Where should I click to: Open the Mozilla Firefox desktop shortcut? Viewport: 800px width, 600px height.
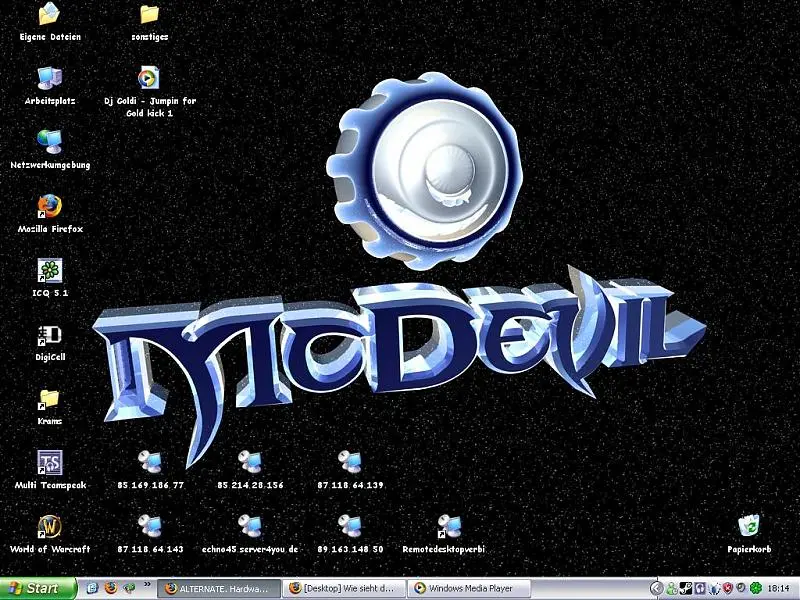pyautogui.click(x=49, y=207)
